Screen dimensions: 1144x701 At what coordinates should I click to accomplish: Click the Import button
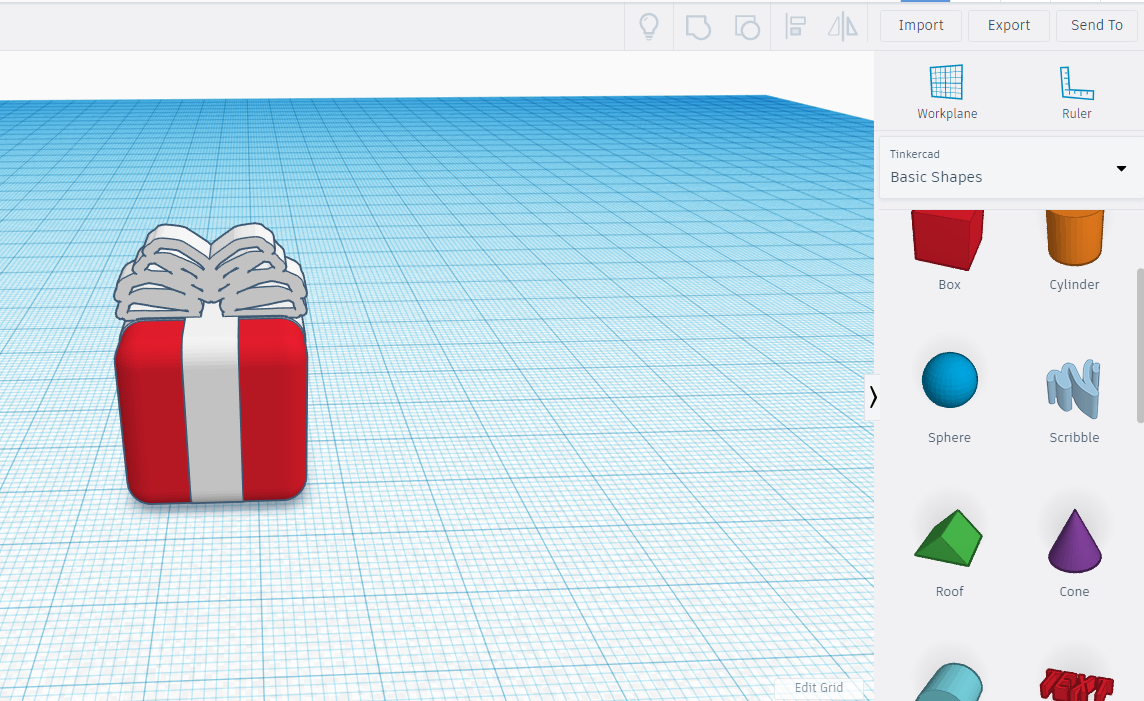921,26
